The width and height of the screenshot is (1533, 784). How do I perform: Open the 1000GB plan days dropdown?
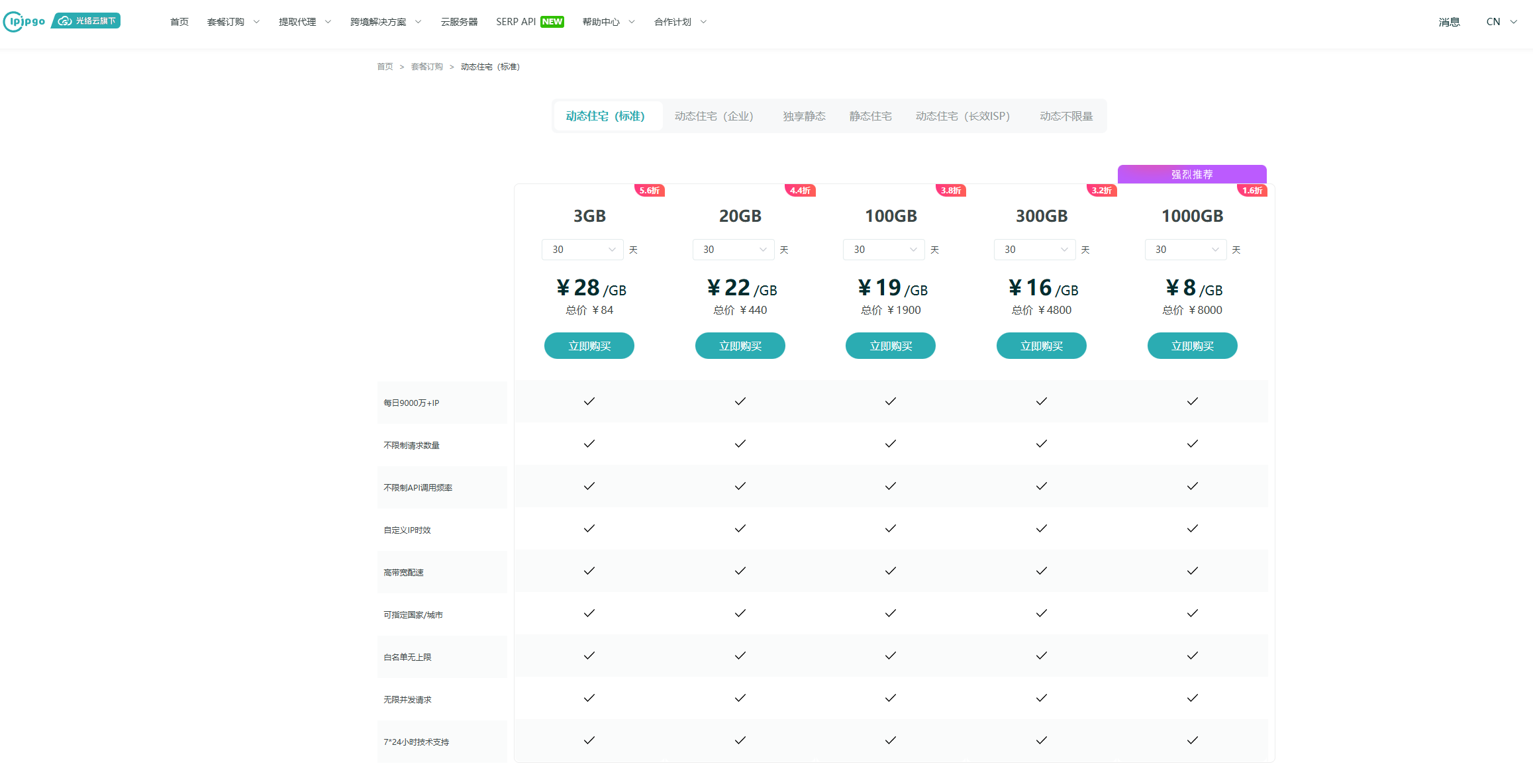(x=1185, y=250)
